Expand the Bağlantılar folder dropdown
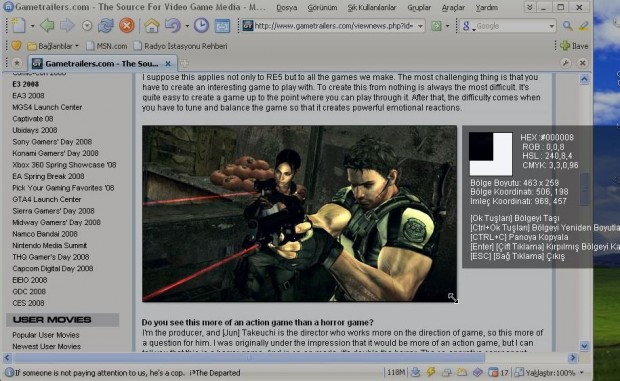Image resolution: width=620 pixels, height=381 pixels. point(77,46)
